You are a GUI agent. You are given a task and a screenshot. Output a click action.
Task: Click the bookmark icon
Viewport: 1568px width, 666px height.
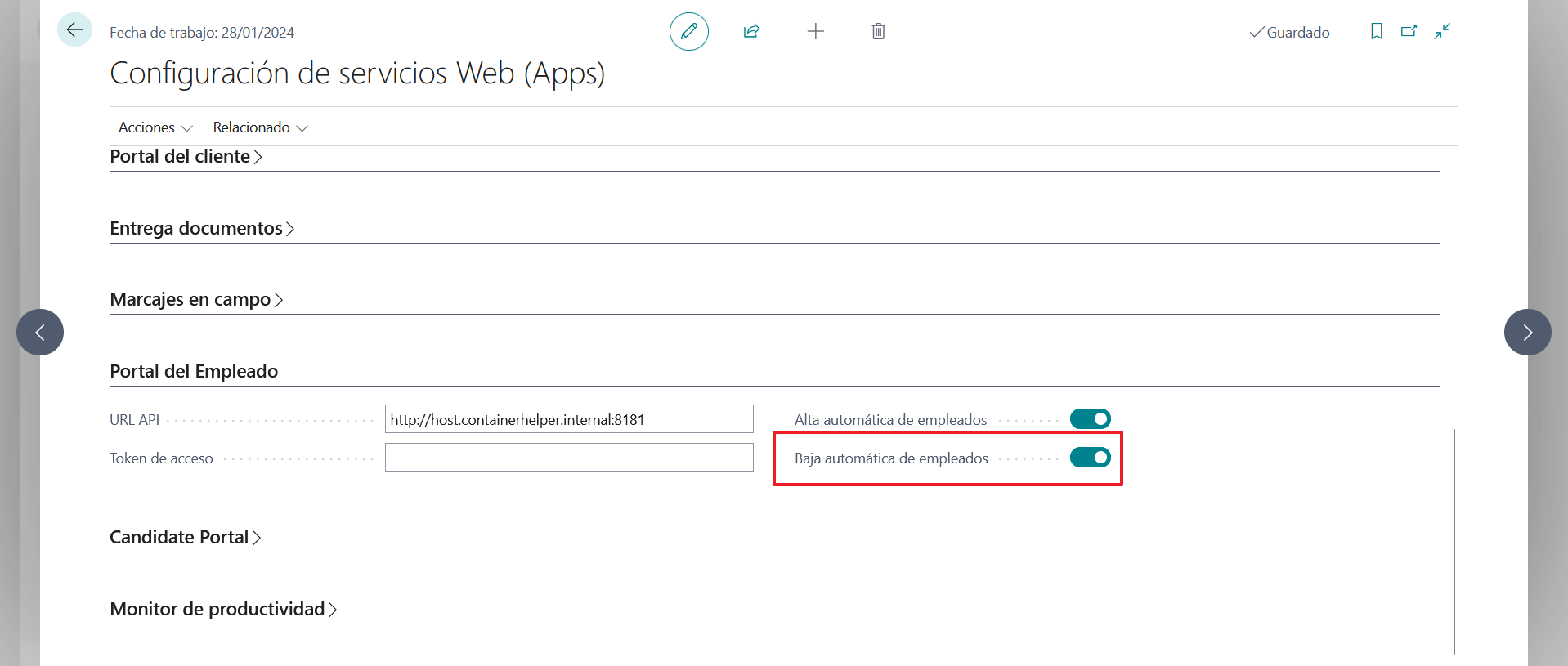click(1376, 32)
